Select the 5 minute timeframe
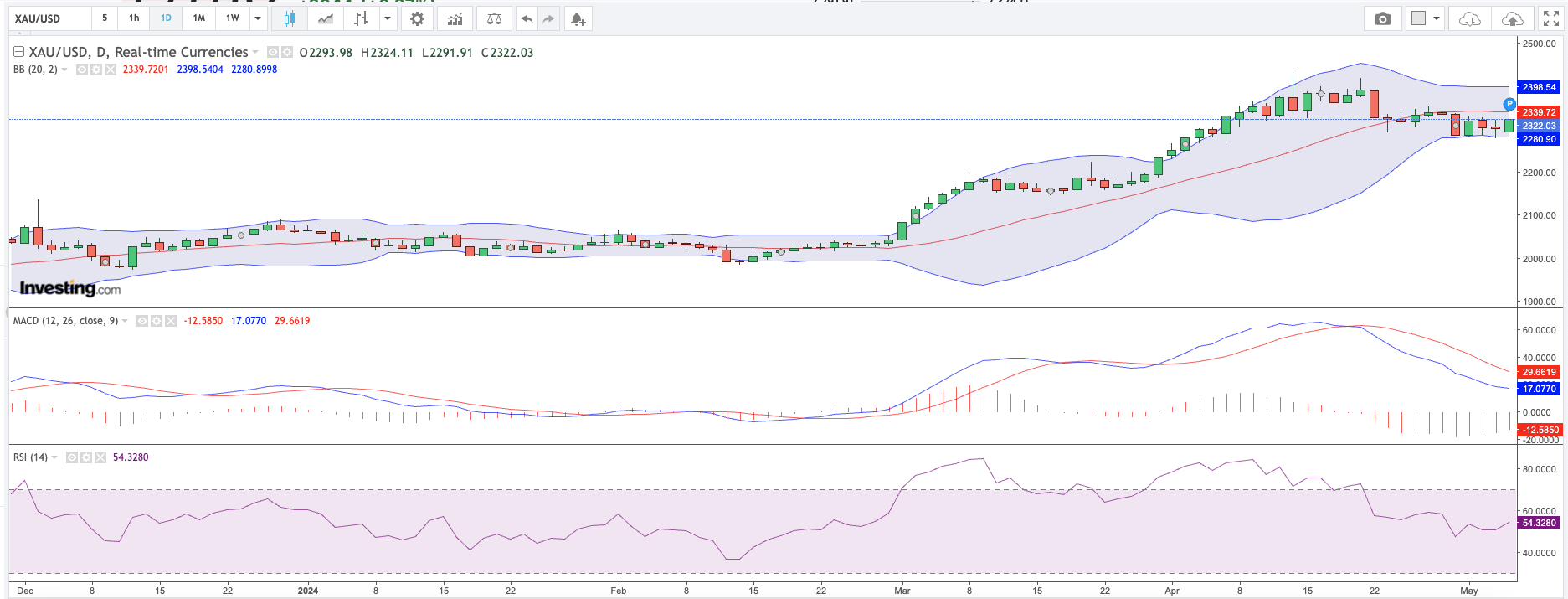The height and width of the screenshot is (599, 1568). (105, 18)
